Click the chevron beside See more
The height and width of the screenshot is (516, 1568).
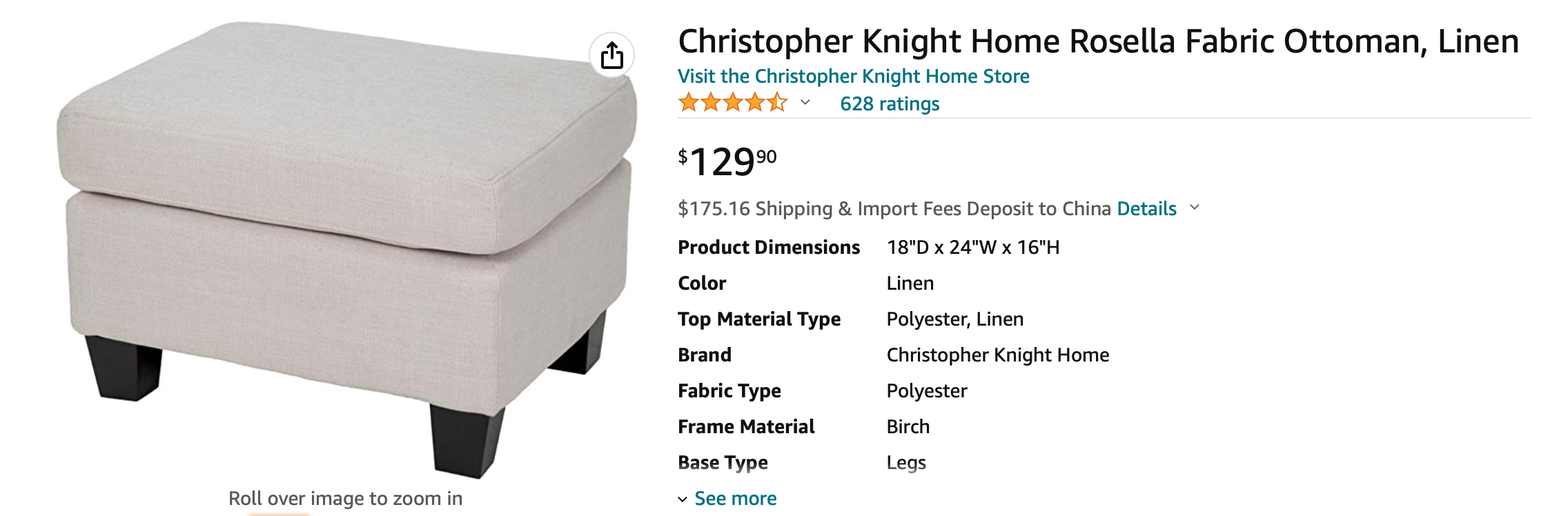(x=683, y=499)
